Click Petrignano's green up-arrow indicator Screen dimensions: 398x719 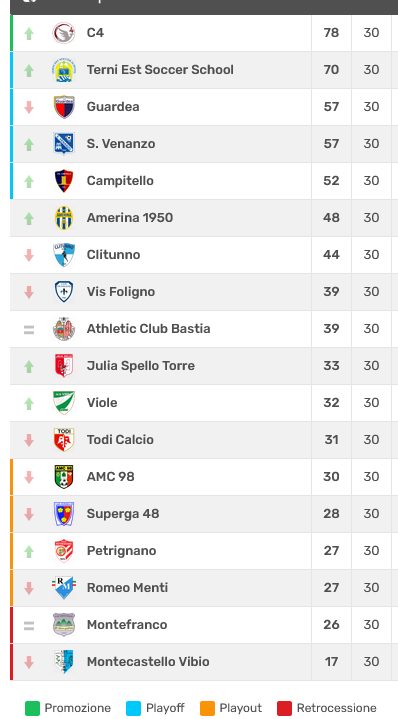coord(29,551)
